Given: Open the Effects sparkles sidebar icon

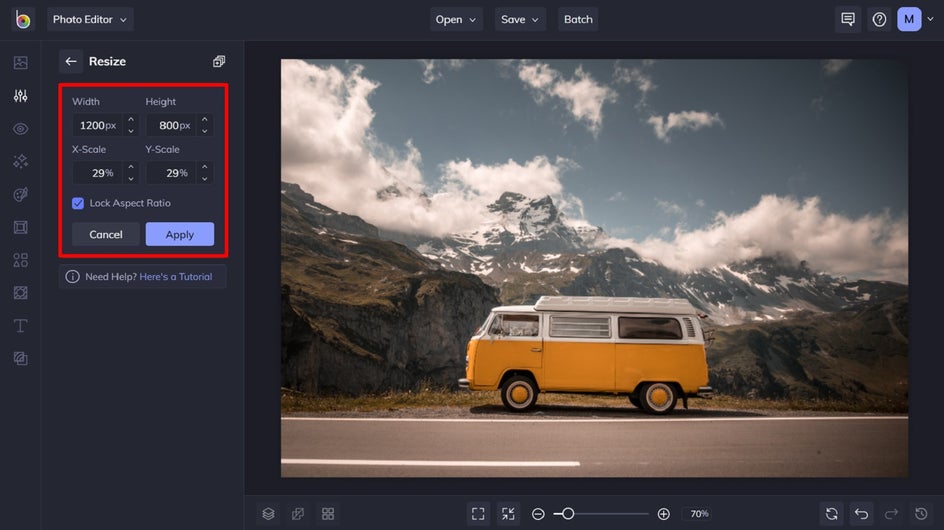Looking at the screenshot, I should pyautogui.click(x=20, y=161).
